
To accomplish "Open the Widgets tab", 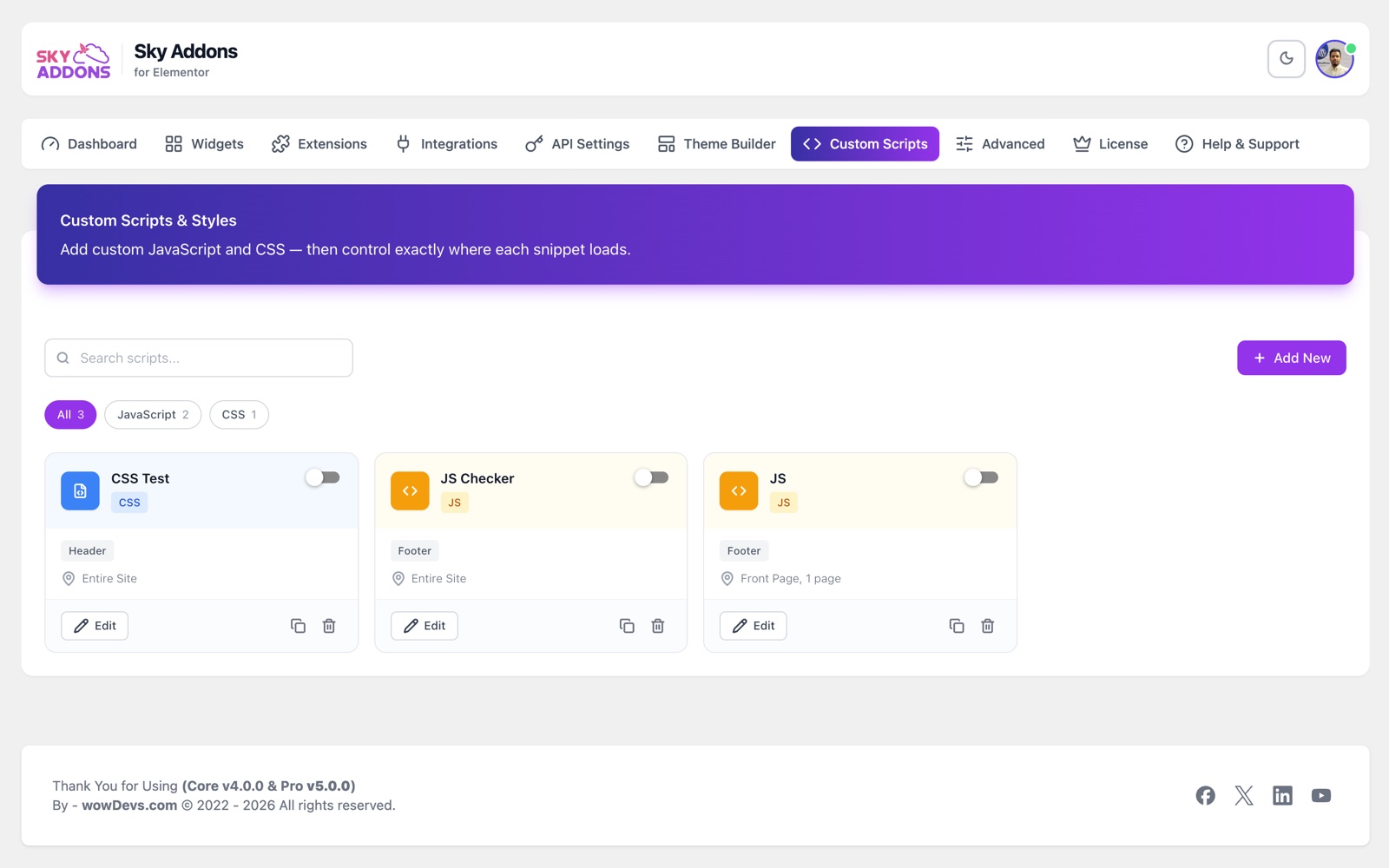I will tap(204, 144).
